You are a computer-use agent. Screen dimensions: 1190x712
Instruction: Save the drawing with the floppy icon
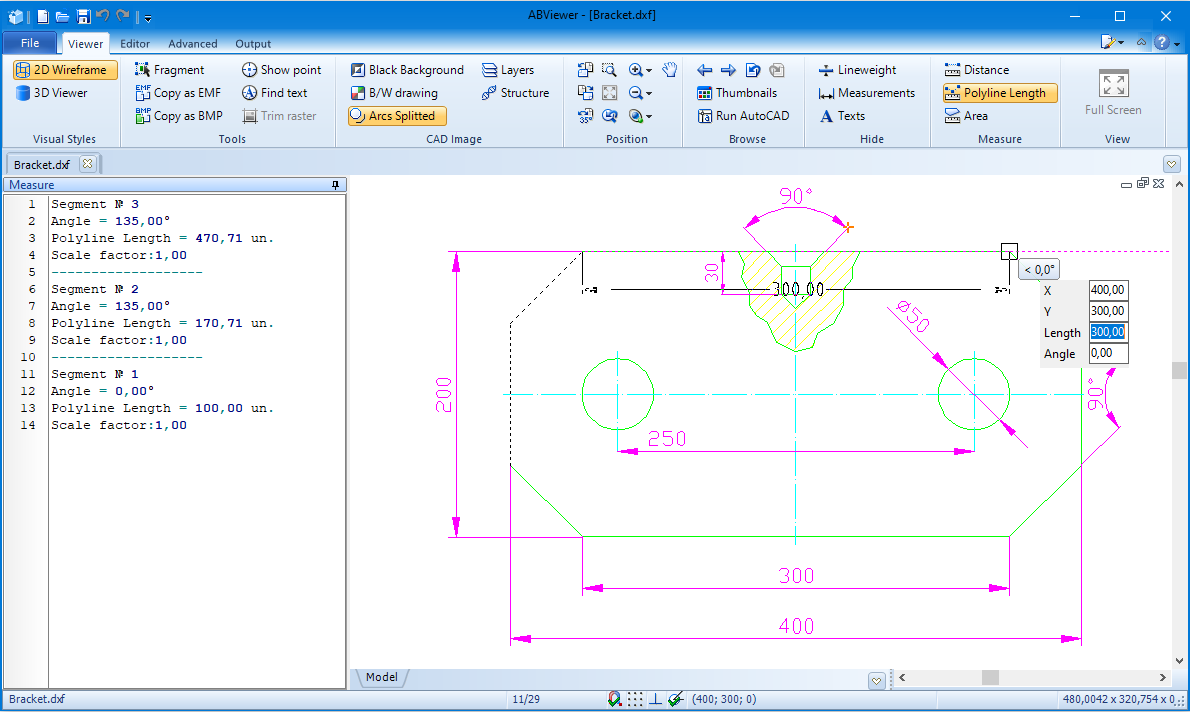83,16
